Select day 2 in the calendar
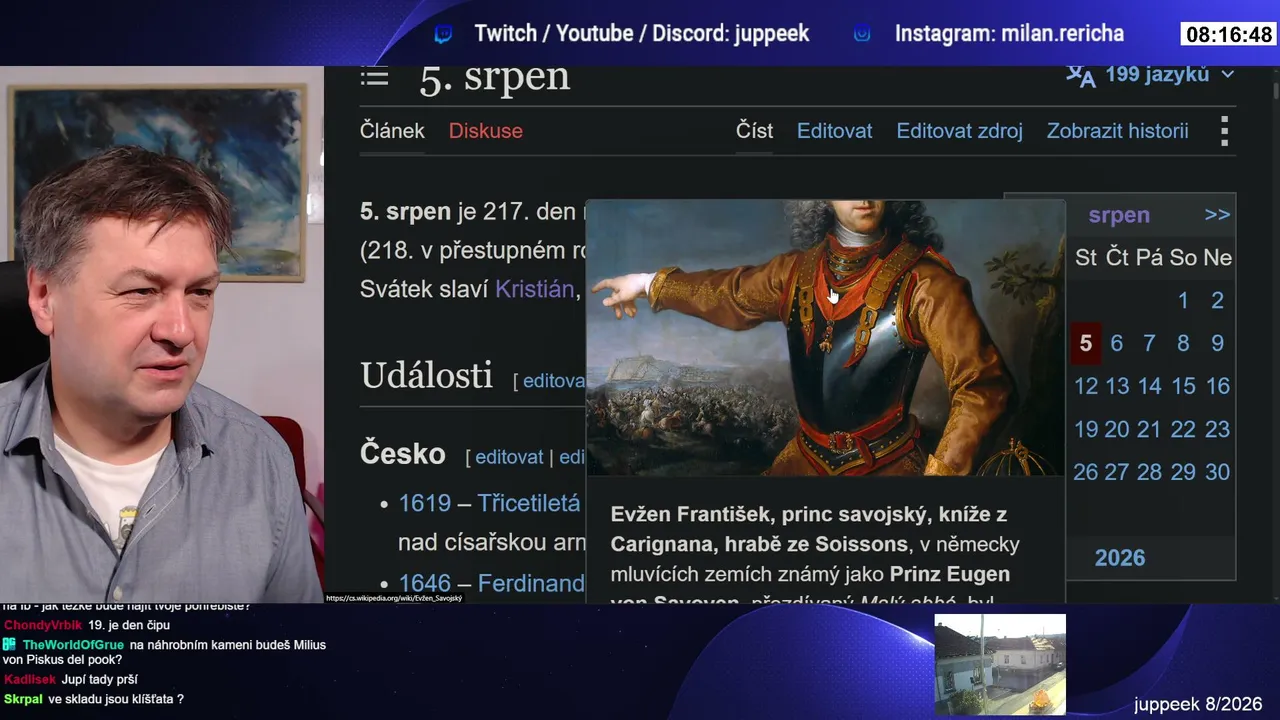 point(1217,301)
